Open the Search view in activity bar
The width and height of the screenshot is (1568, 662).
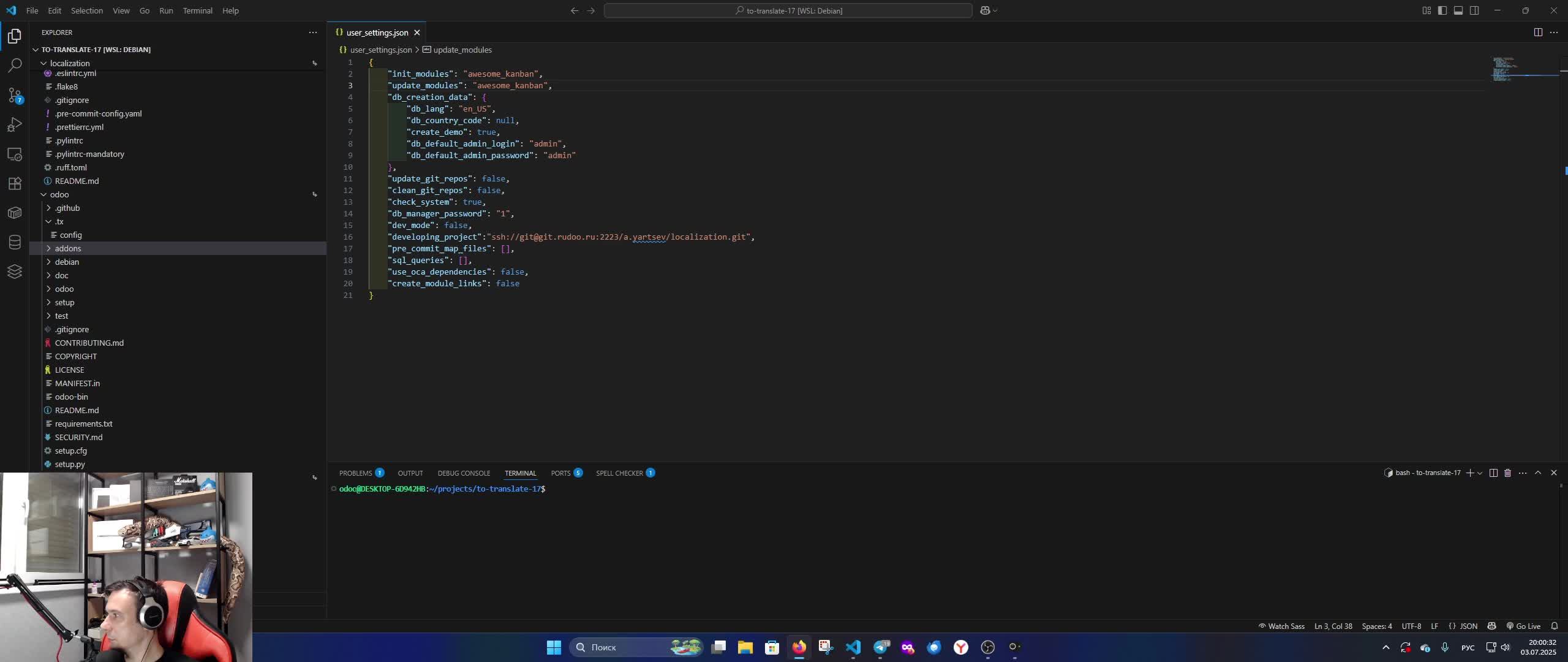click(15, 65)
